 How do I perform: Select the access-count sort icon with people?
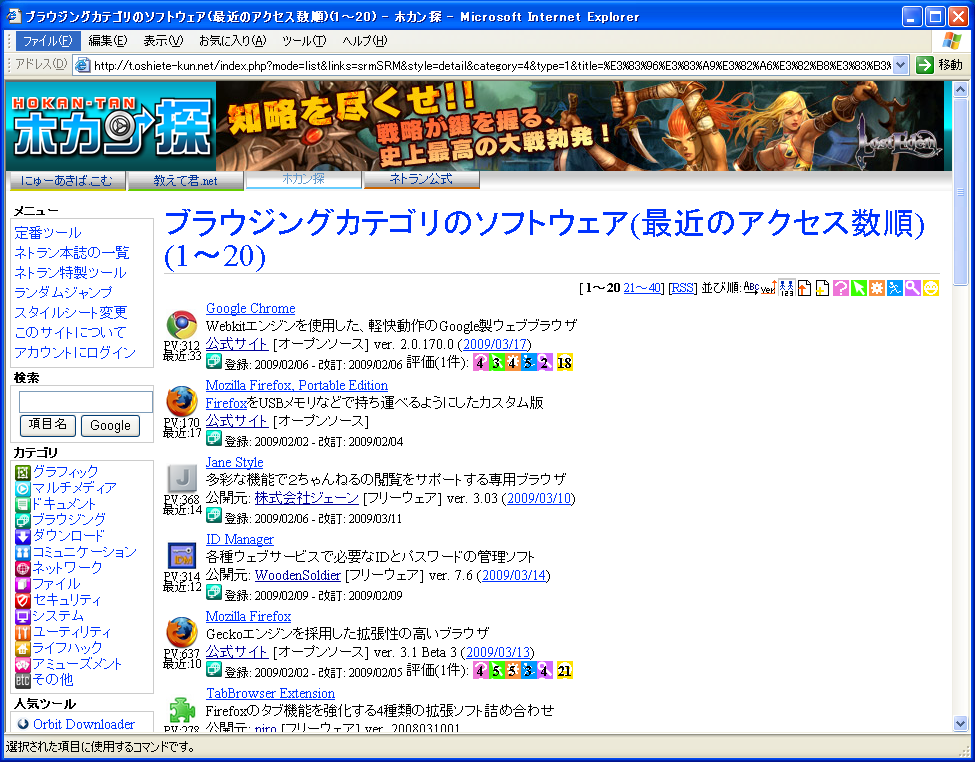pyautogui.click(x=787, y=288)
